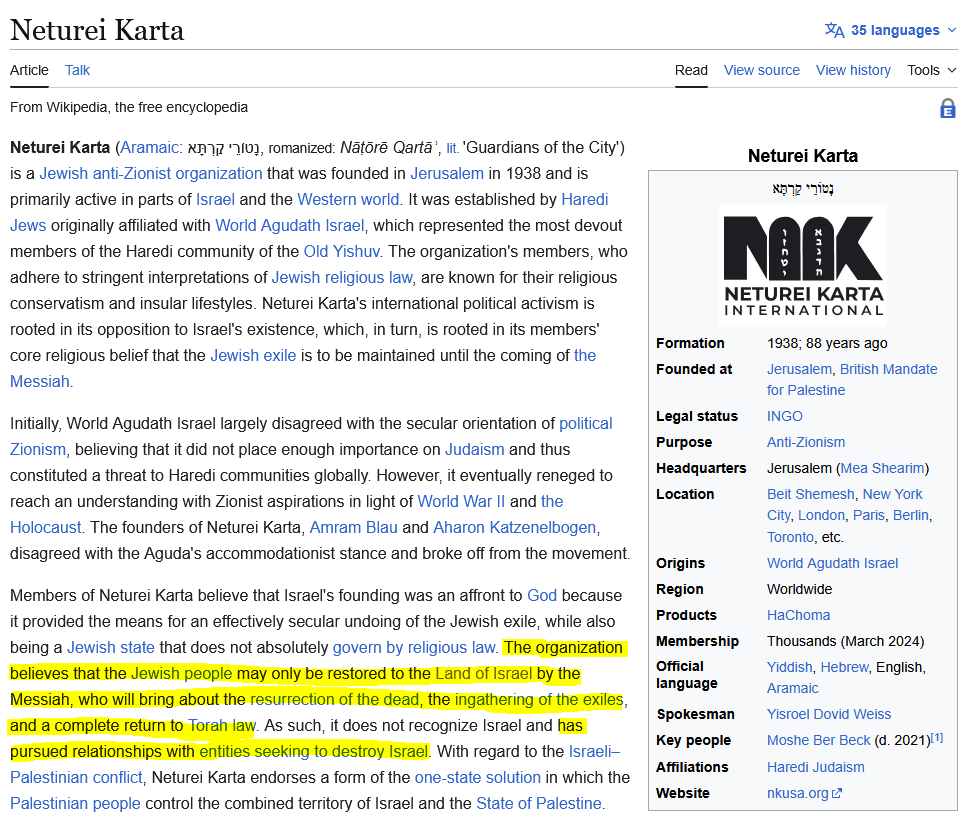Click the '1938; 88 years ago' formation value
974x823 pixels.
827,343
